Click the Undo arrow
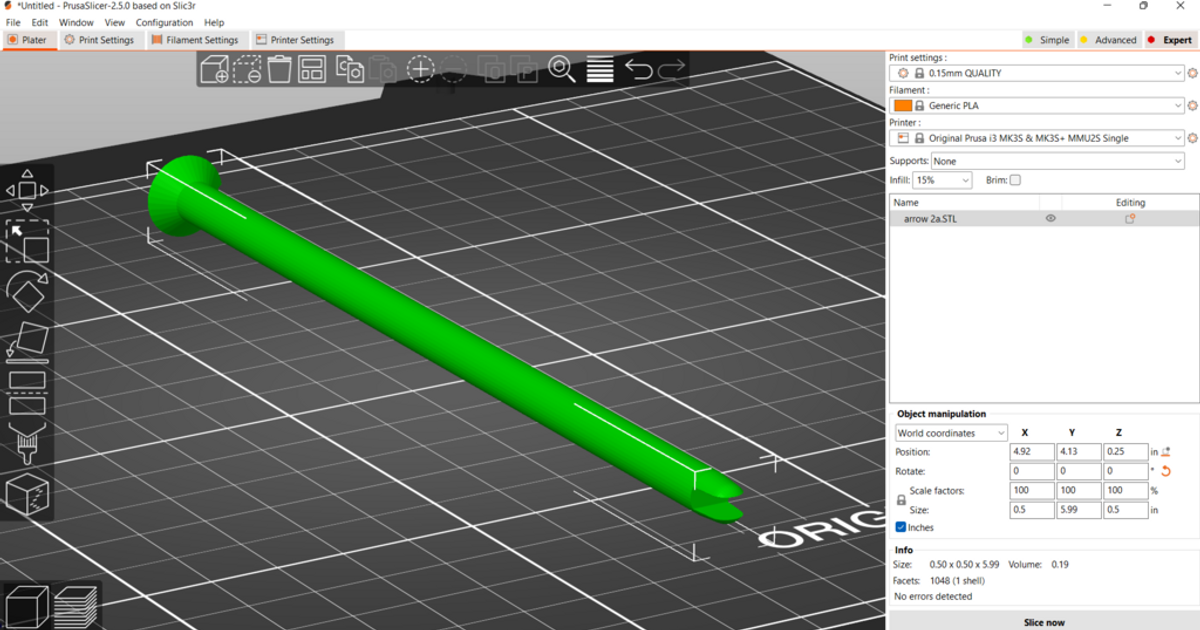 coord(641,69)
